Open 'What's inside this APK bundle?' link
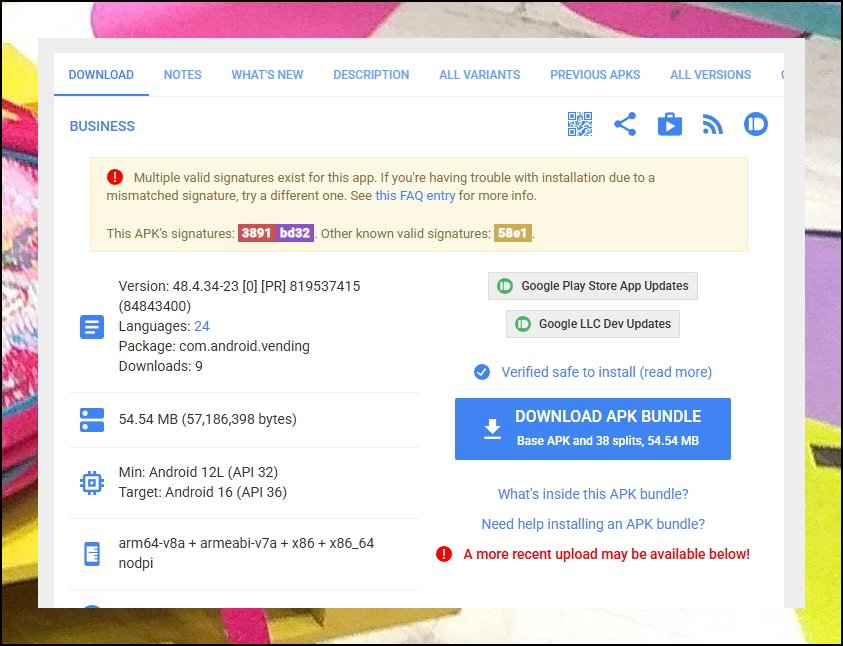 click(x=592, y=494)
